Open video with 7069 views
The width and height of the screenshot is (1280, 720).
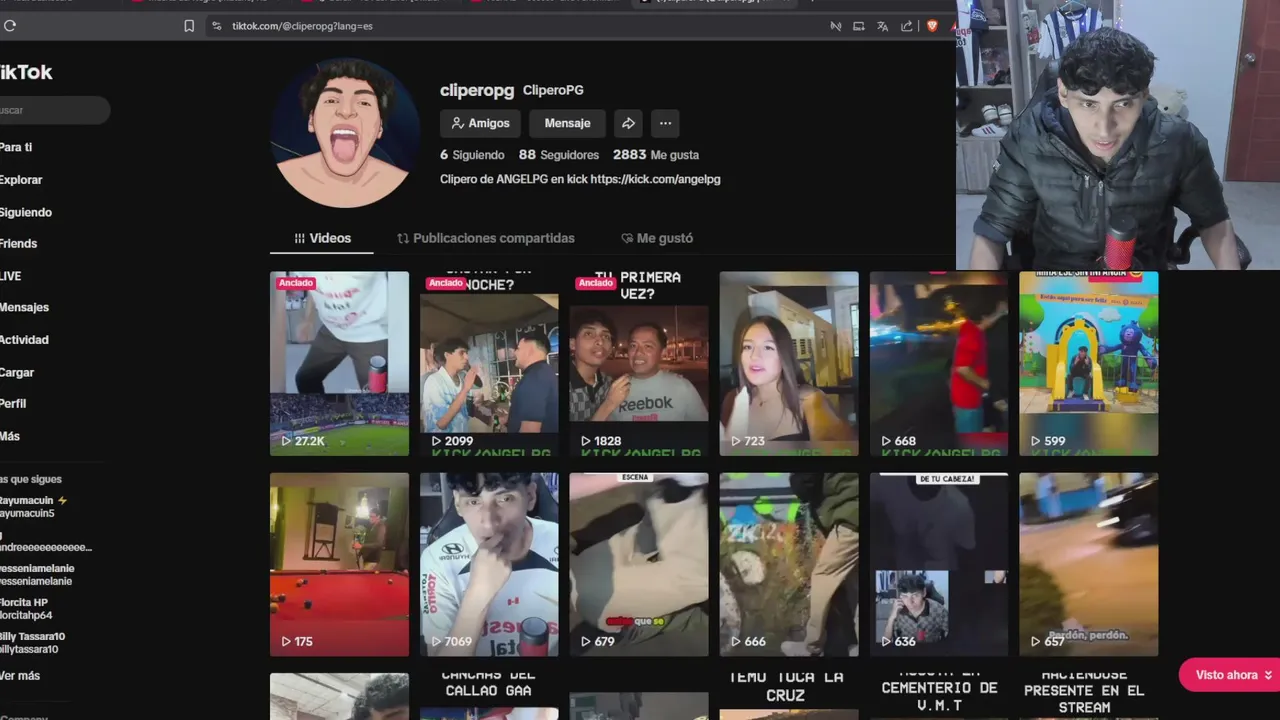coord(489,565)
